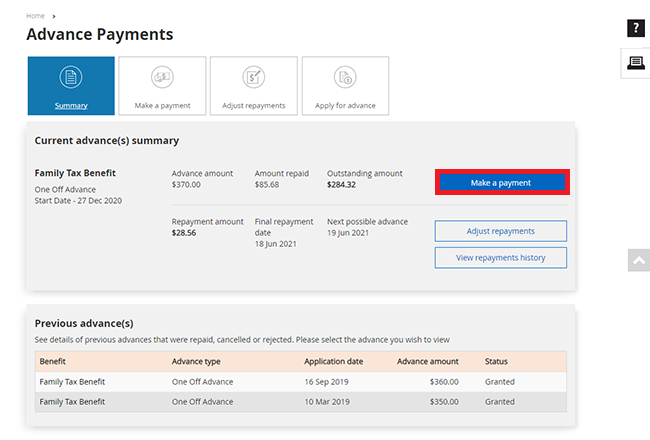
Task: Click the scroll-to-top arrow icon
Action: (x=638, y=260)
